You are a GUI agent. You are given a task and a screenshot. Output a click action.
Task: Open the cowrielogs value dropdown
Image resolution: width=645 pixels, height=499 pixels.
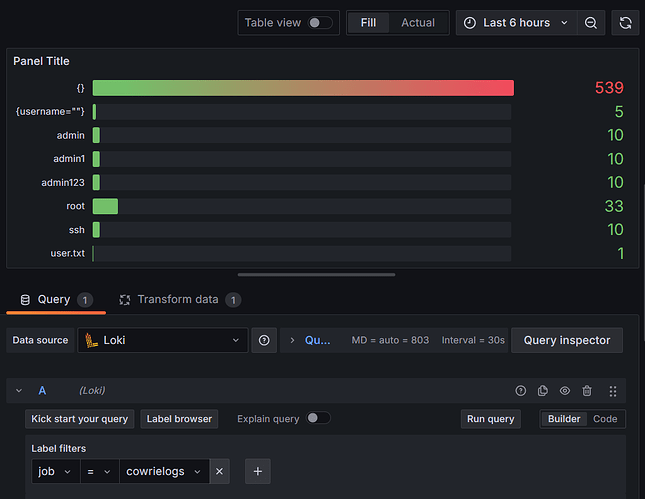165,471
